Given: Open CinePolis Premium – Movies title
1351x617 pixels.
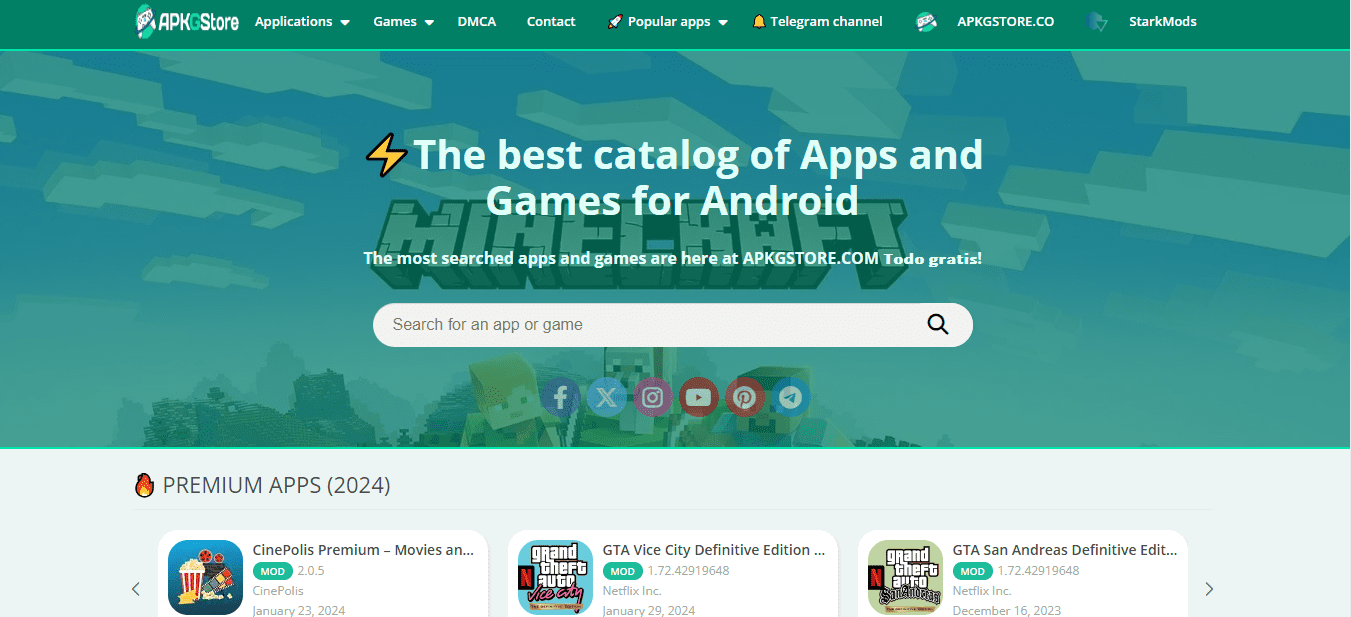Looking at the screenshot, I should pos(364,550).
